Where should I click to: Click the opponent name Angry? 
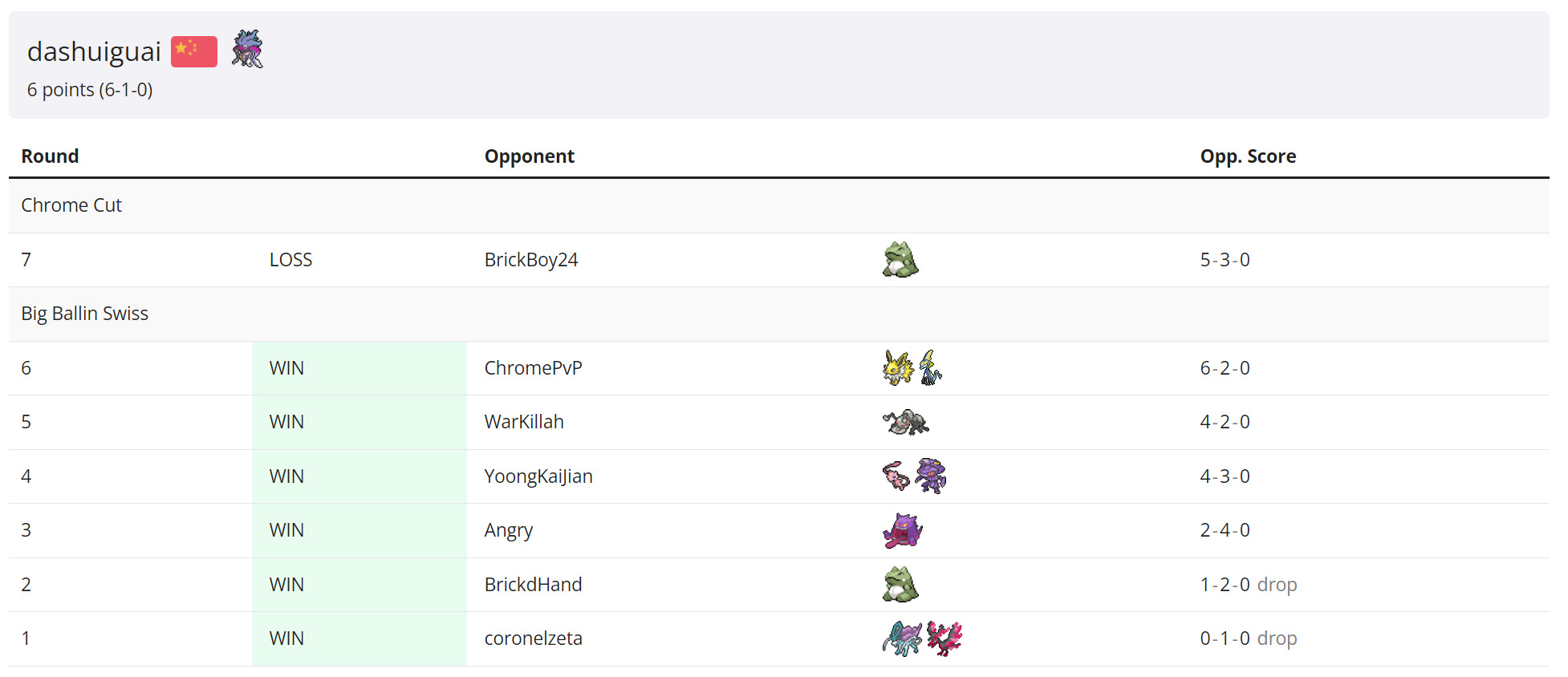click(508, 530)
